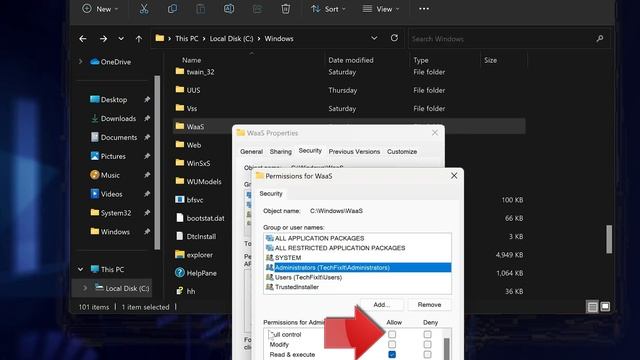Click the search magnifier icon
Screen dimensions: 640x360
[600, 38]
